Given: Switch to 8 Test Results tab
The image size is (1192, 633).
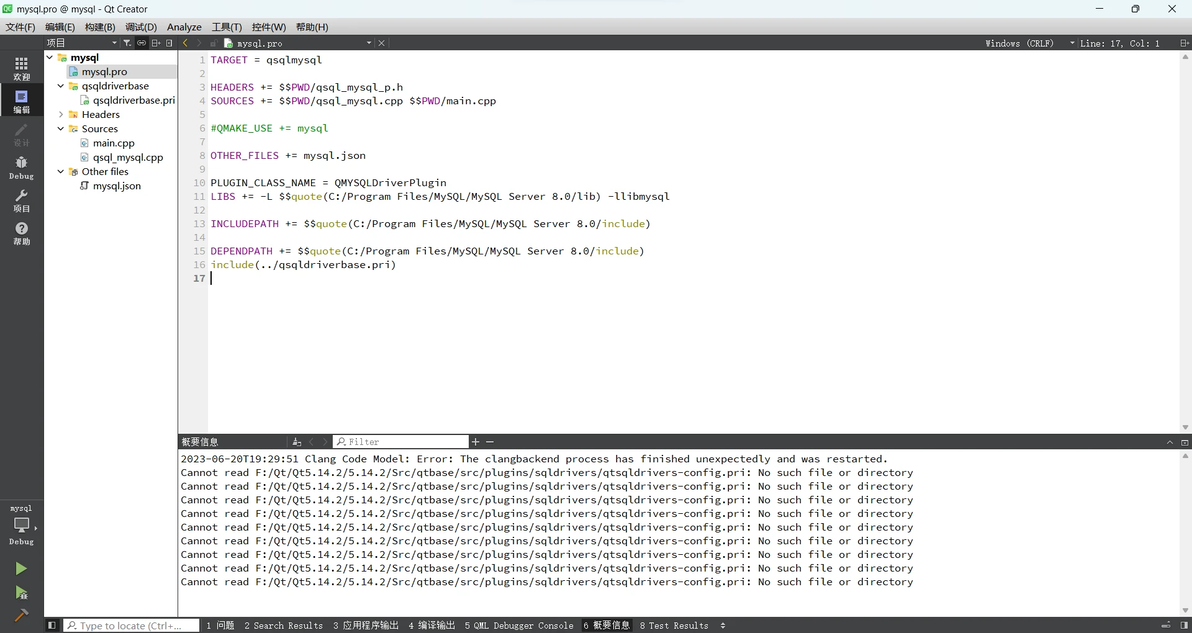Looking at the screenshot, I should pos(674,625).
